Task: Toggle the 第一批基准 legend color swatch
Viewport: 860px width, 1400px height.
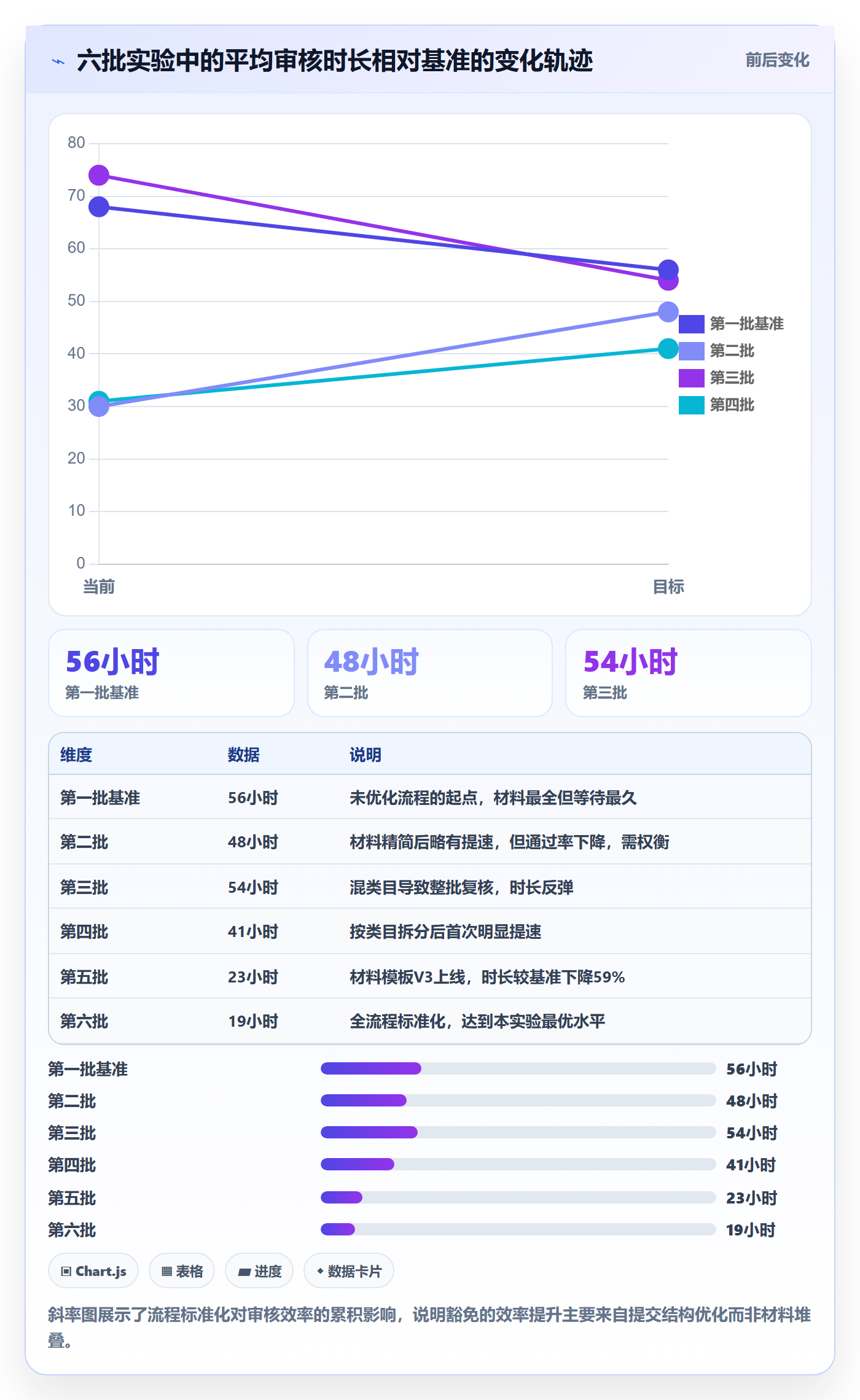Action: [691, 324]
